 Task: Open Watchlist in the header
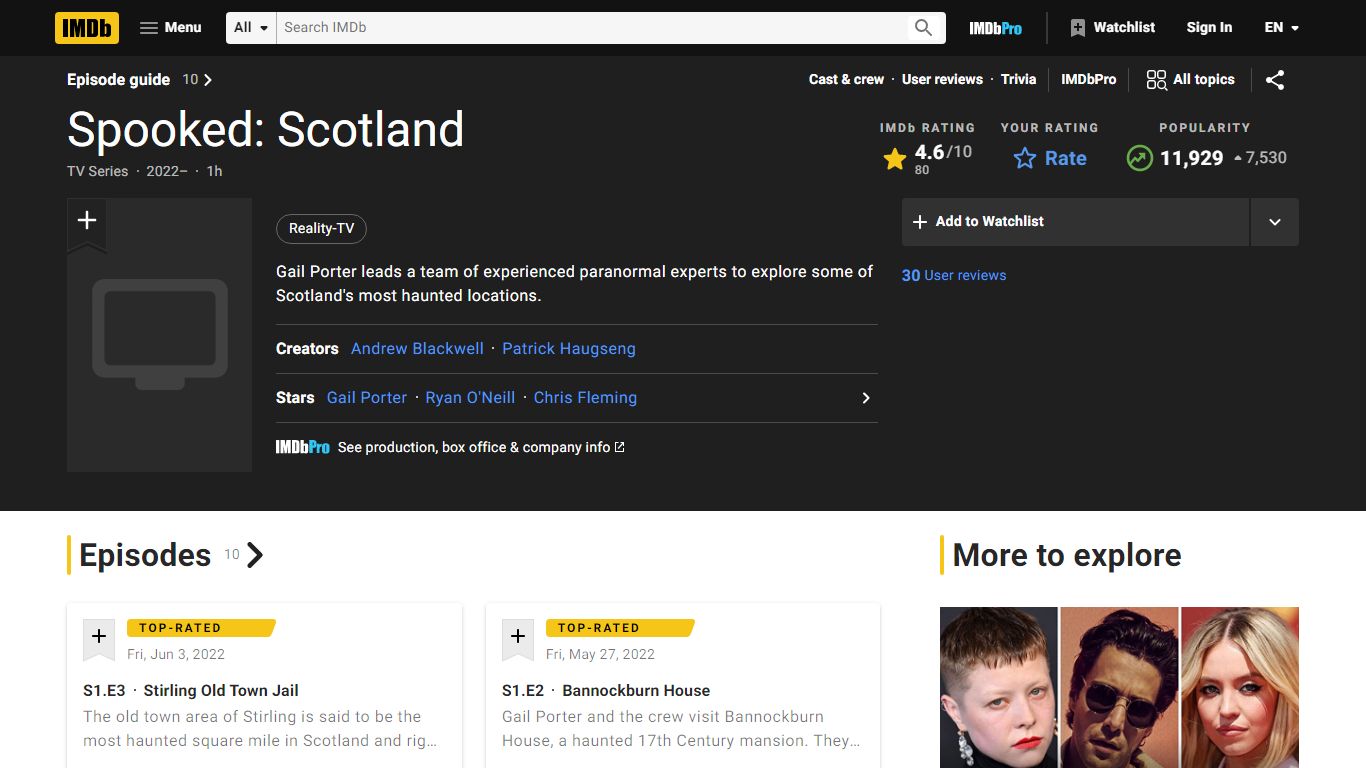1112,28
